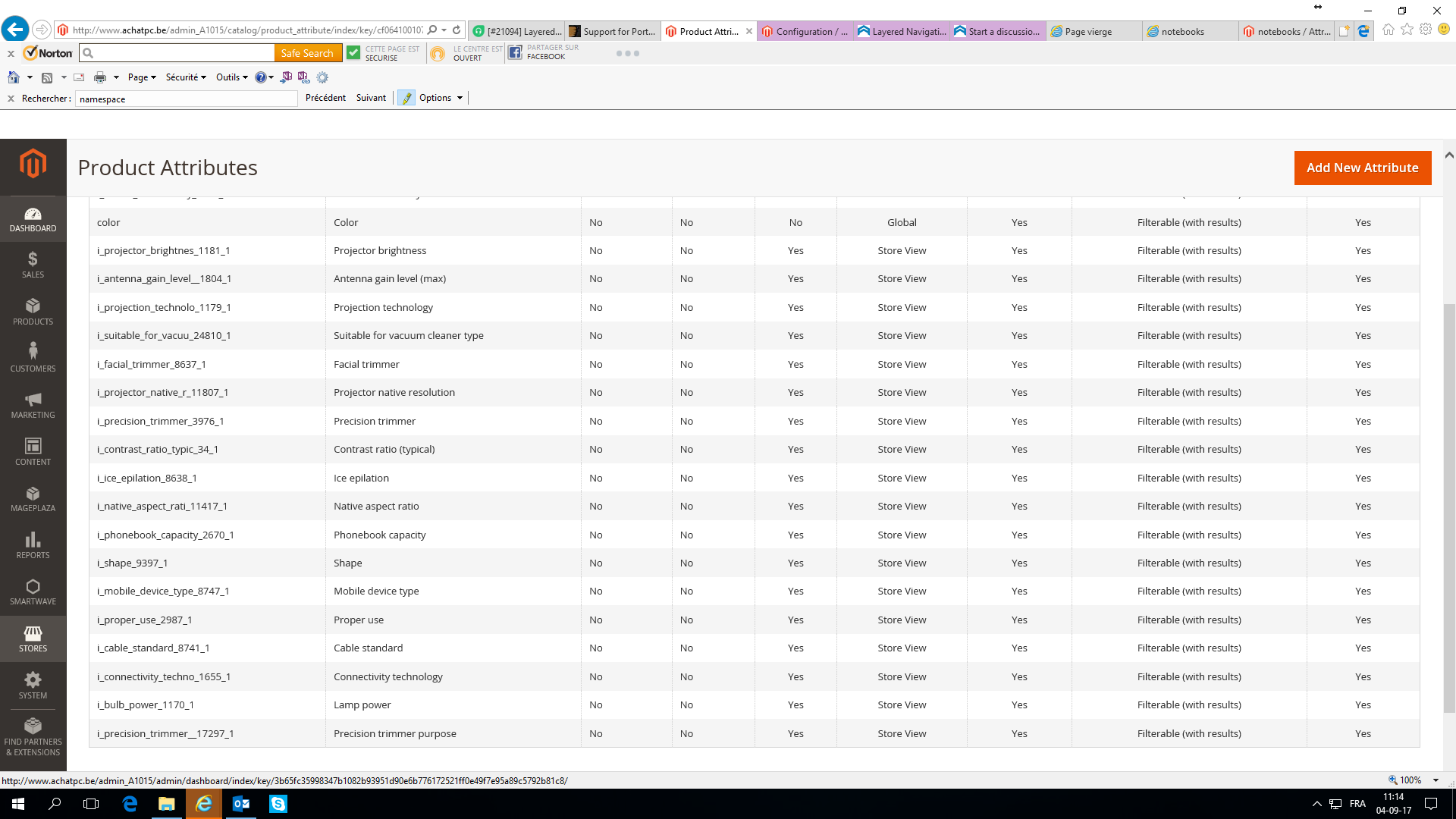Switch to the Page vierge tab

[x=1088, y=31]
